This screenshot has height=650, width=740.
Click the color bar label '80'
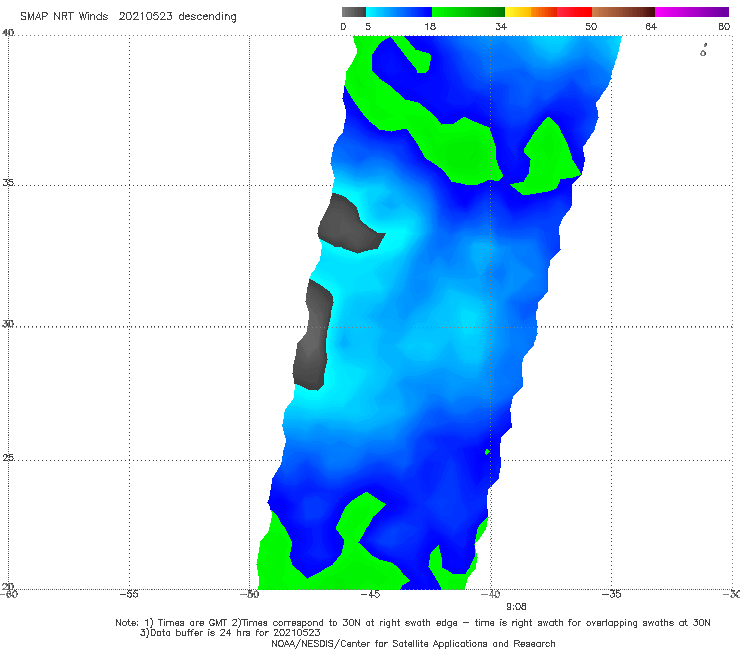pyautogui.click(x=724, y=26)
